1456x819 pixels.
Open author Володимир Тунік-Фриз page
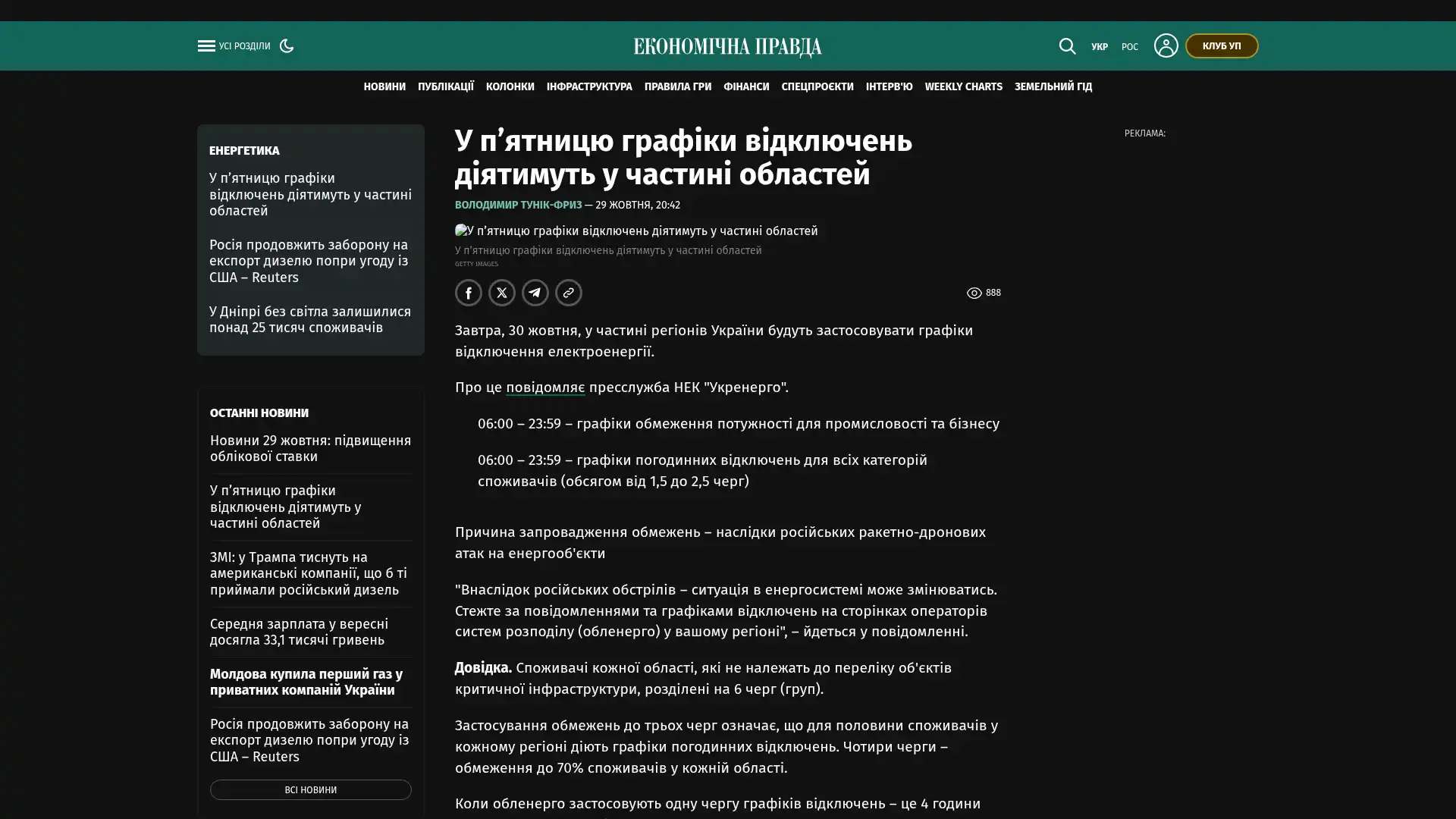click(x=519, y=206)
